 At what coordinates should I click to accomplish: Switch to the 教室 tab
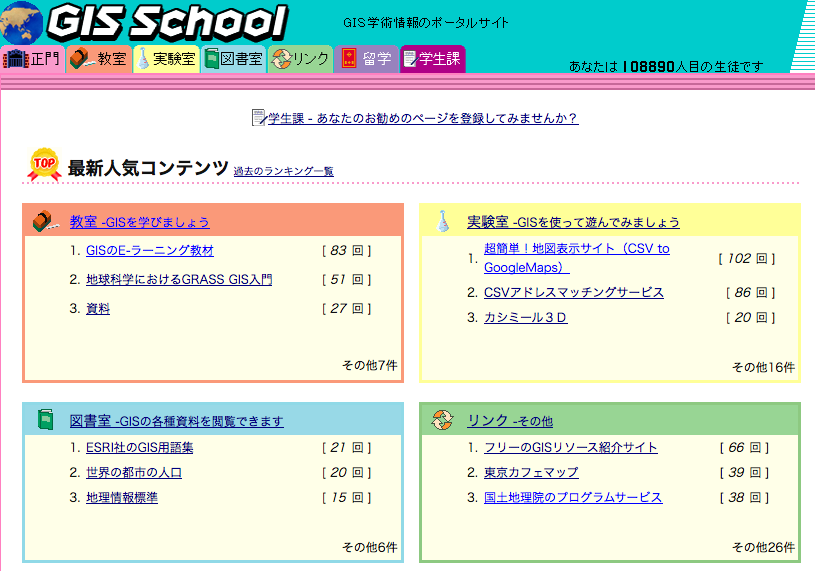pyautogui.click(x=99, y=59)
